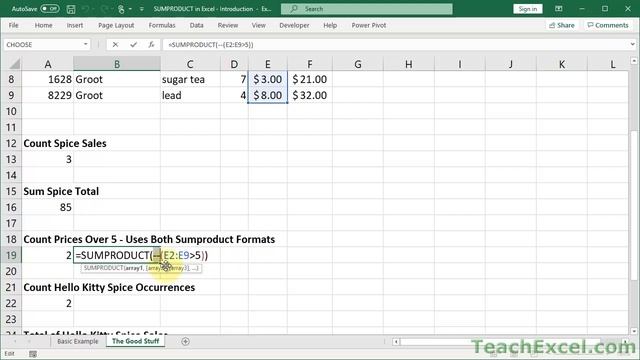Click the previous sheet navigation arrow
The image size is (640, 360).
click(x=15, y=341)
